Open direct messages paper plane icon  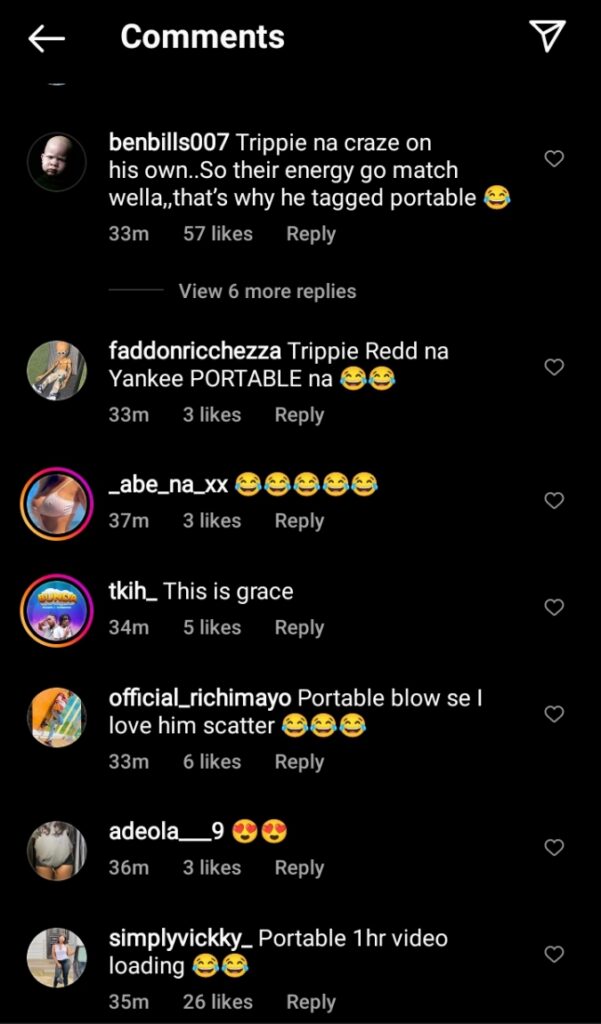point(547,36)
